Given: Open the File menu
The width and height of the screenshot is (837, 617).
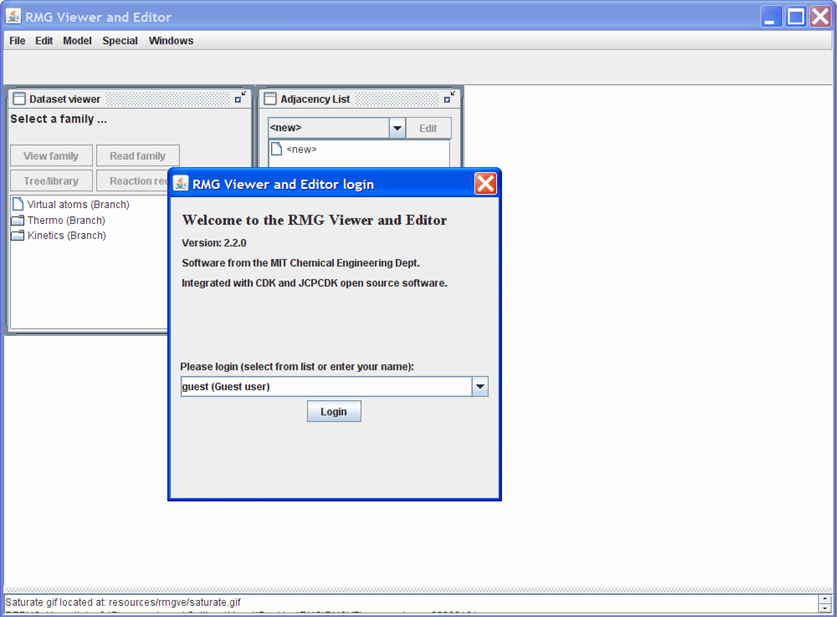Looking at the screenshot, I should (x=17, y=41).
